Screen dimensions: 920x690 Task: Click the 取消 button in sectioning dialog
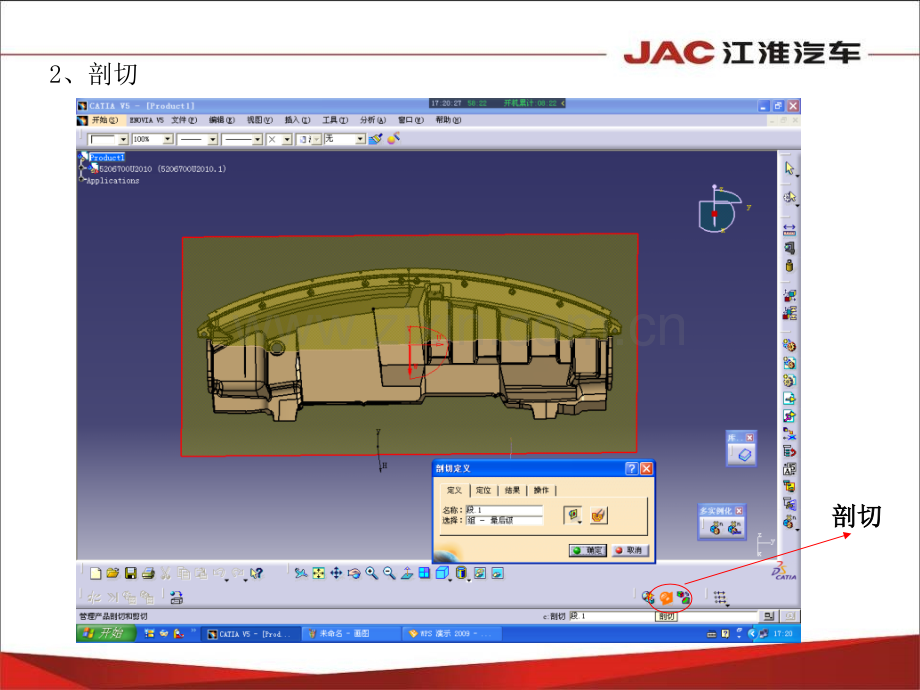[629, 550]
